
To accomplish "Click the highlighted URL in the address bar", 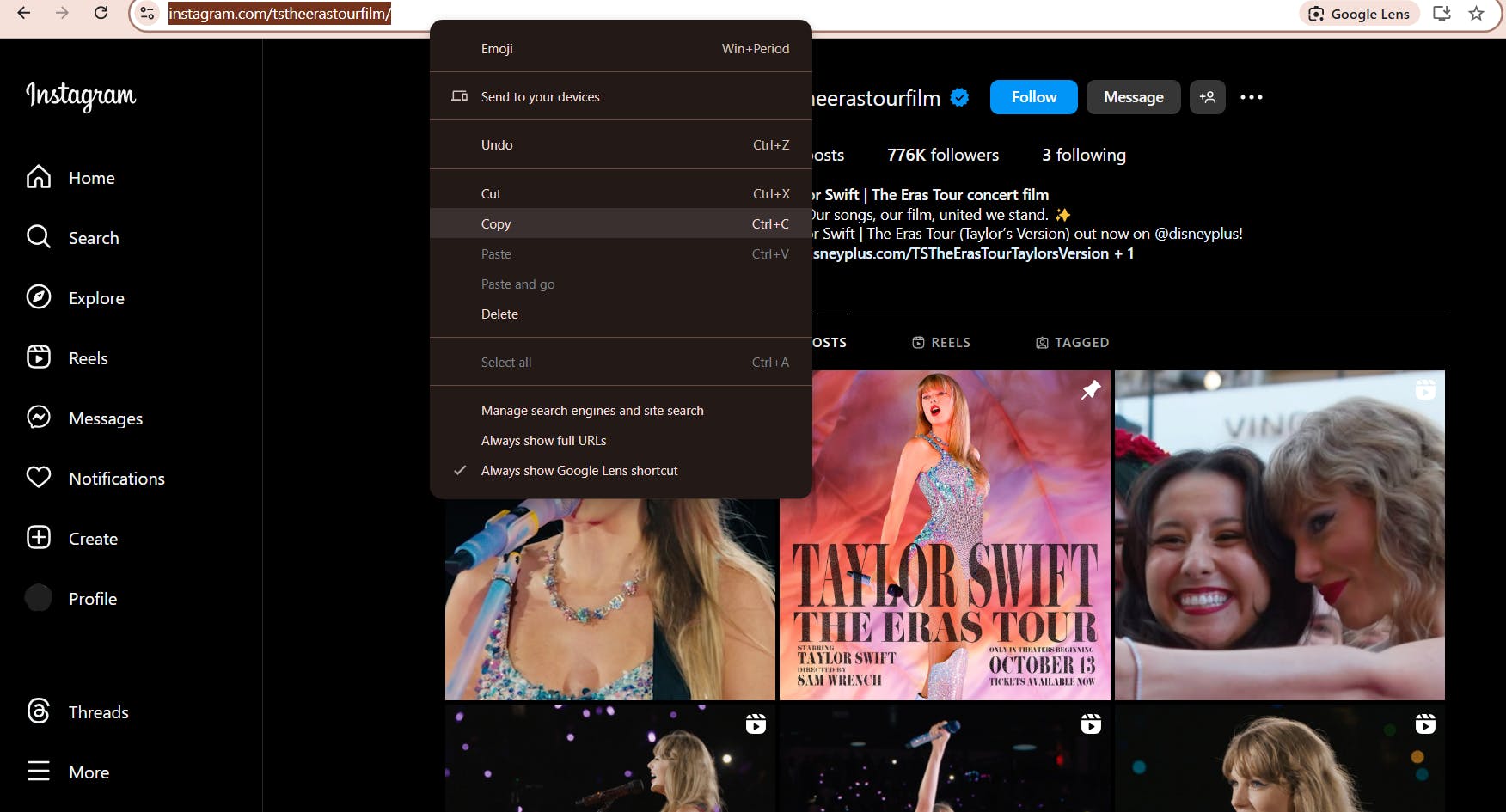I will pyautogui.click(x=279, y=14).
